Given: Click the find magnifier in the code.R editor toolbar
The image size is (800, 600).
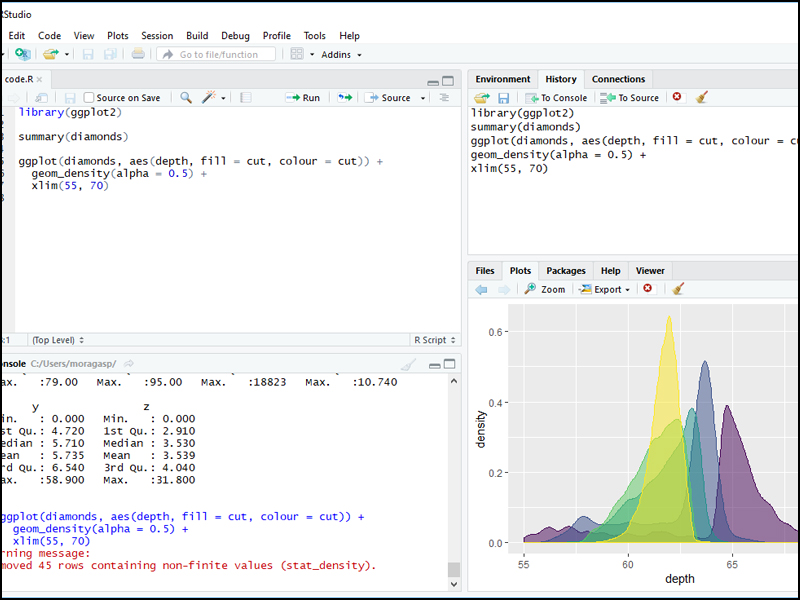Looking at the screenshot, I should click(x=186, y=97).
